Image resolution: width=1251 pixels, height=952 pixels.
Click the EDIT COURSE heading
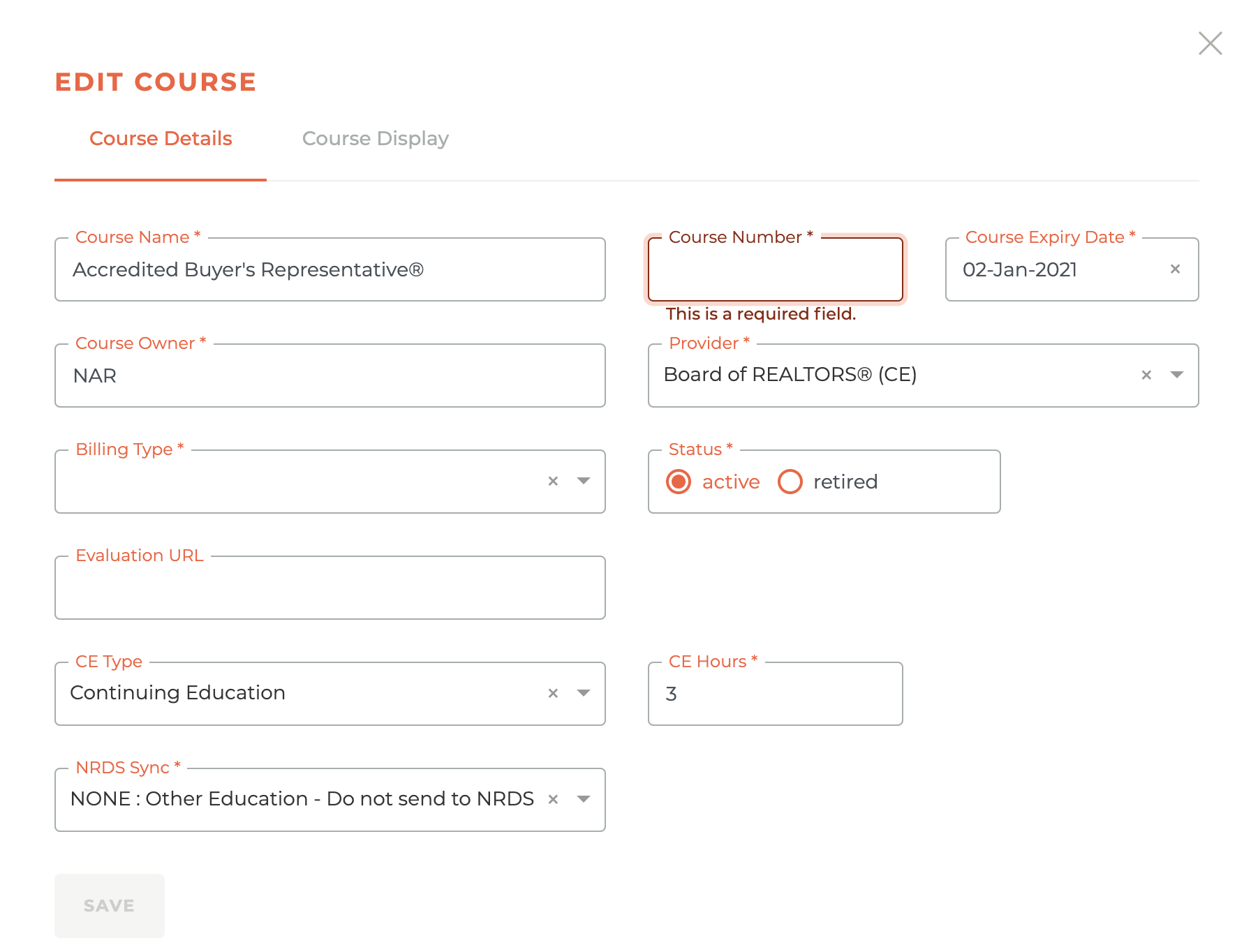[x=156, y=82]
